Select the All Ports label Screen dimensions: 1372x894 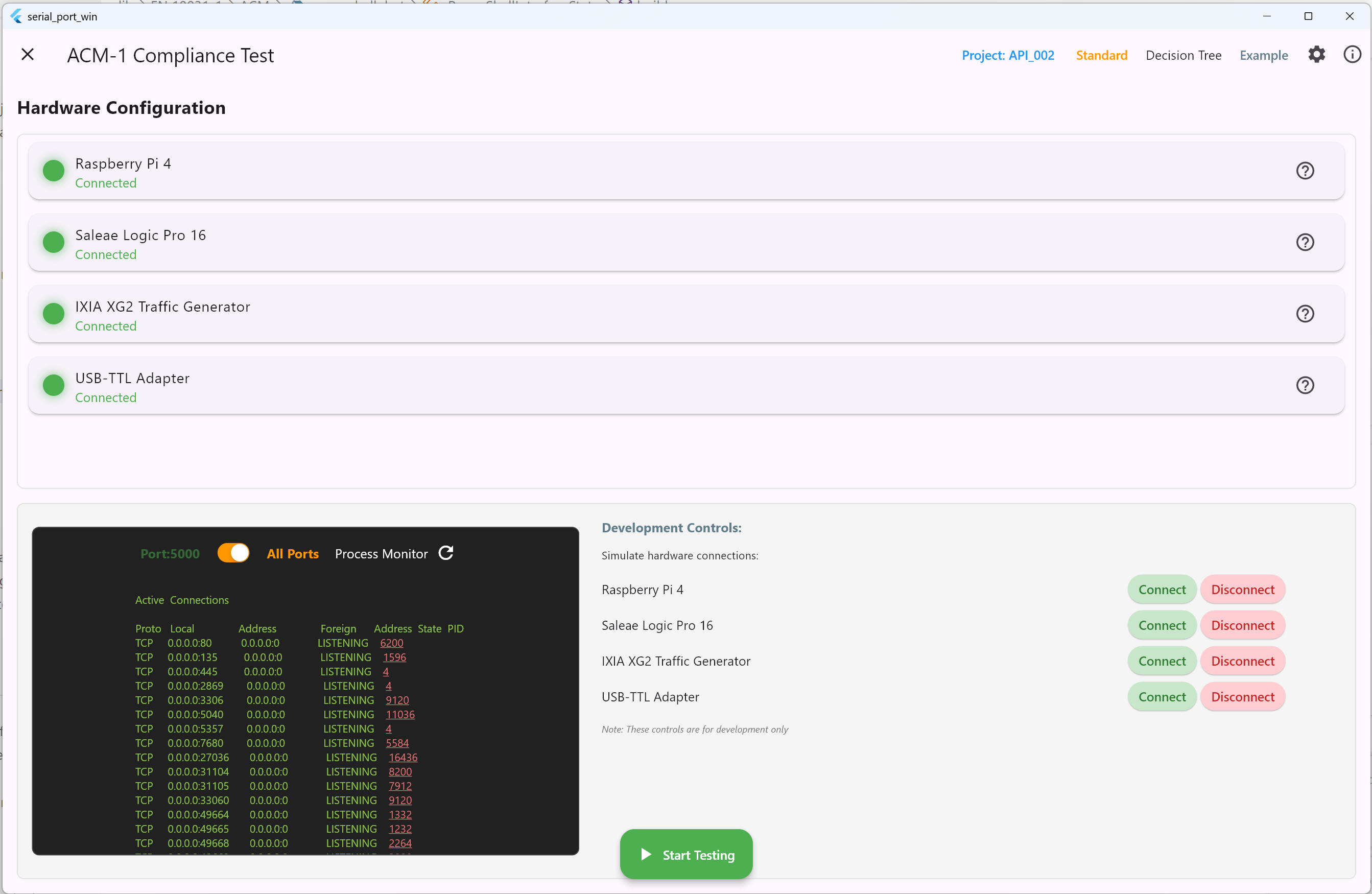click(x=292, y=554)
